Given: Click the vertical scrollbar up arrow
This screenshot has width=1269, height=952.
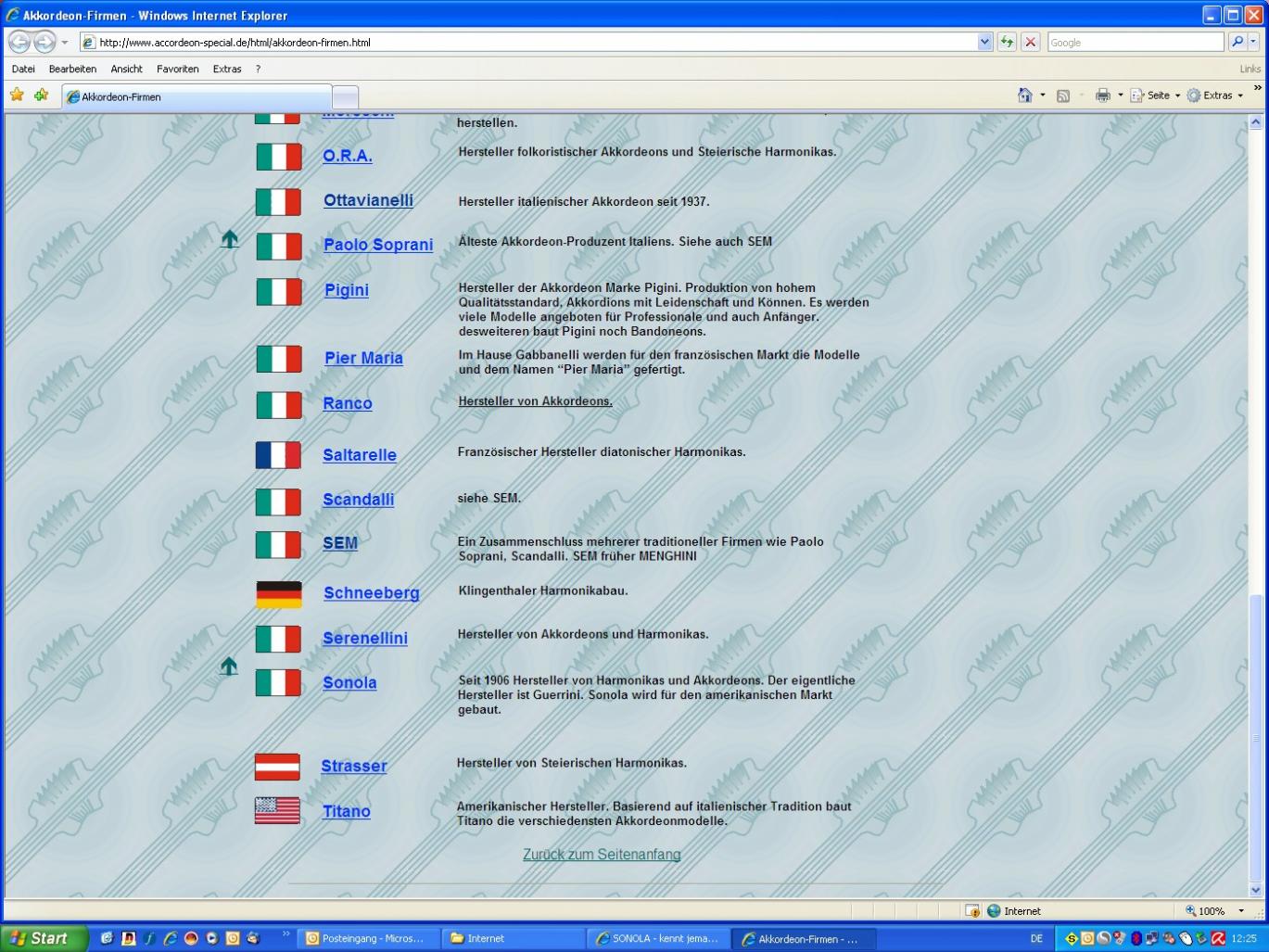Looking at the screenshot, I should pos(1256,121).
